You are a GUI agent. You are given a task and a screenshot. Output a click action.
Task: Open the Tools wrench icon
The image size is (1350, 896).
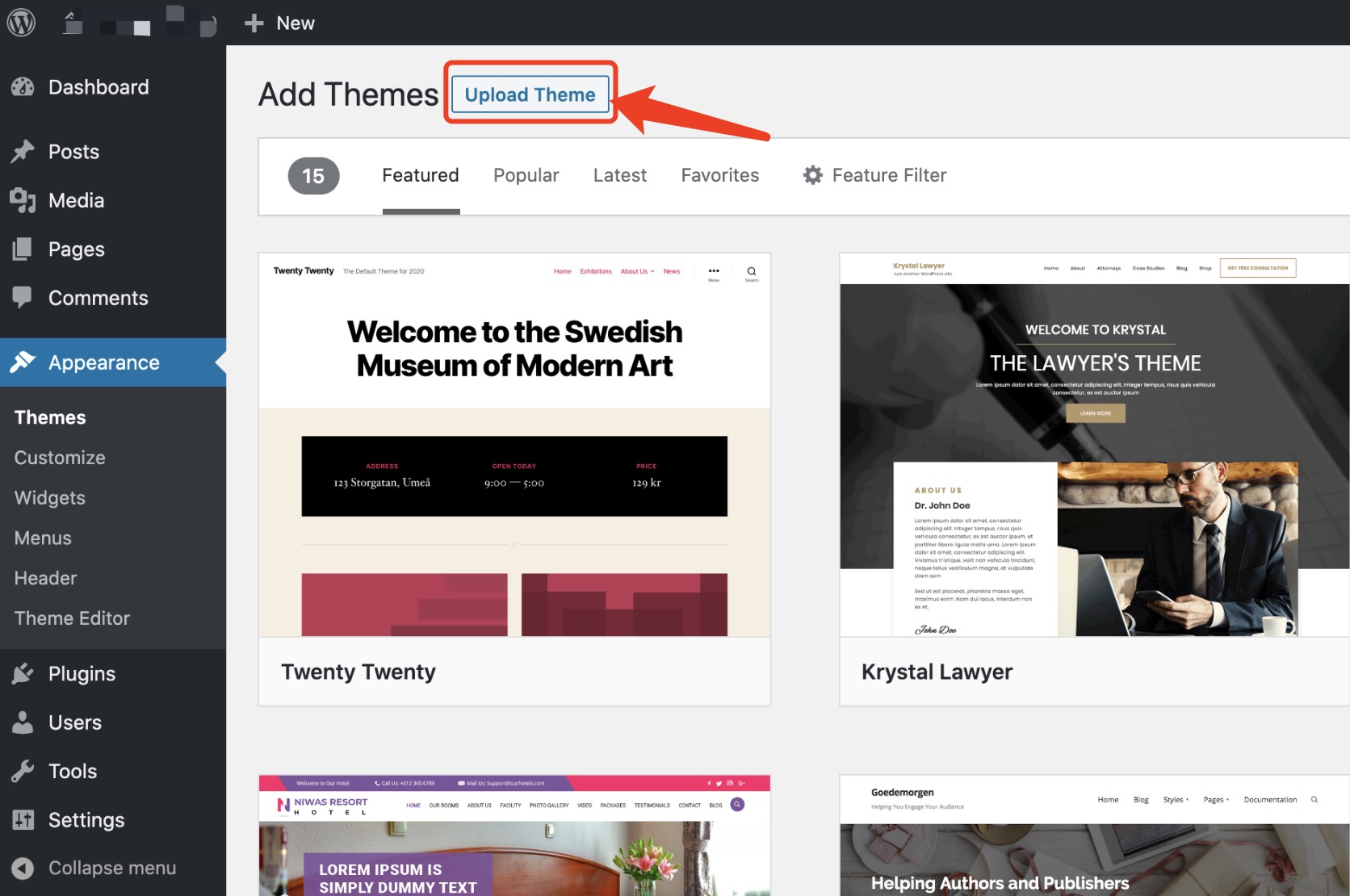tap(23, 771)
